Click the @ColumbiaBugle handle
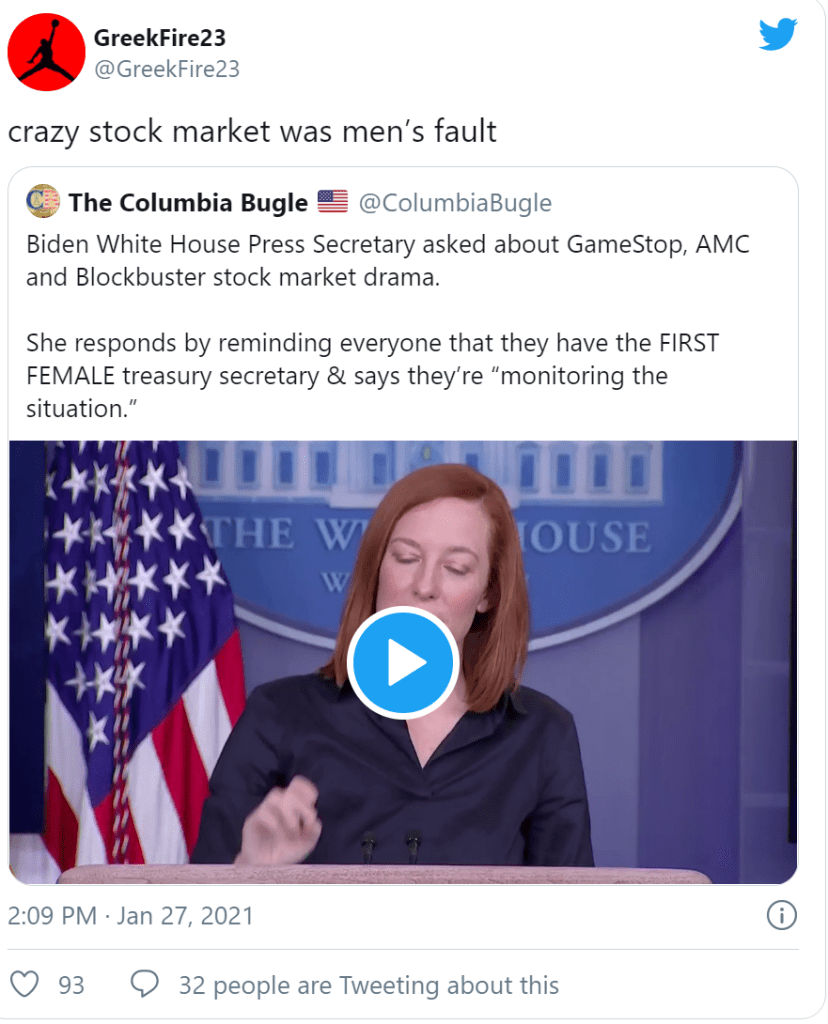828x1024 pixels. 455,203
